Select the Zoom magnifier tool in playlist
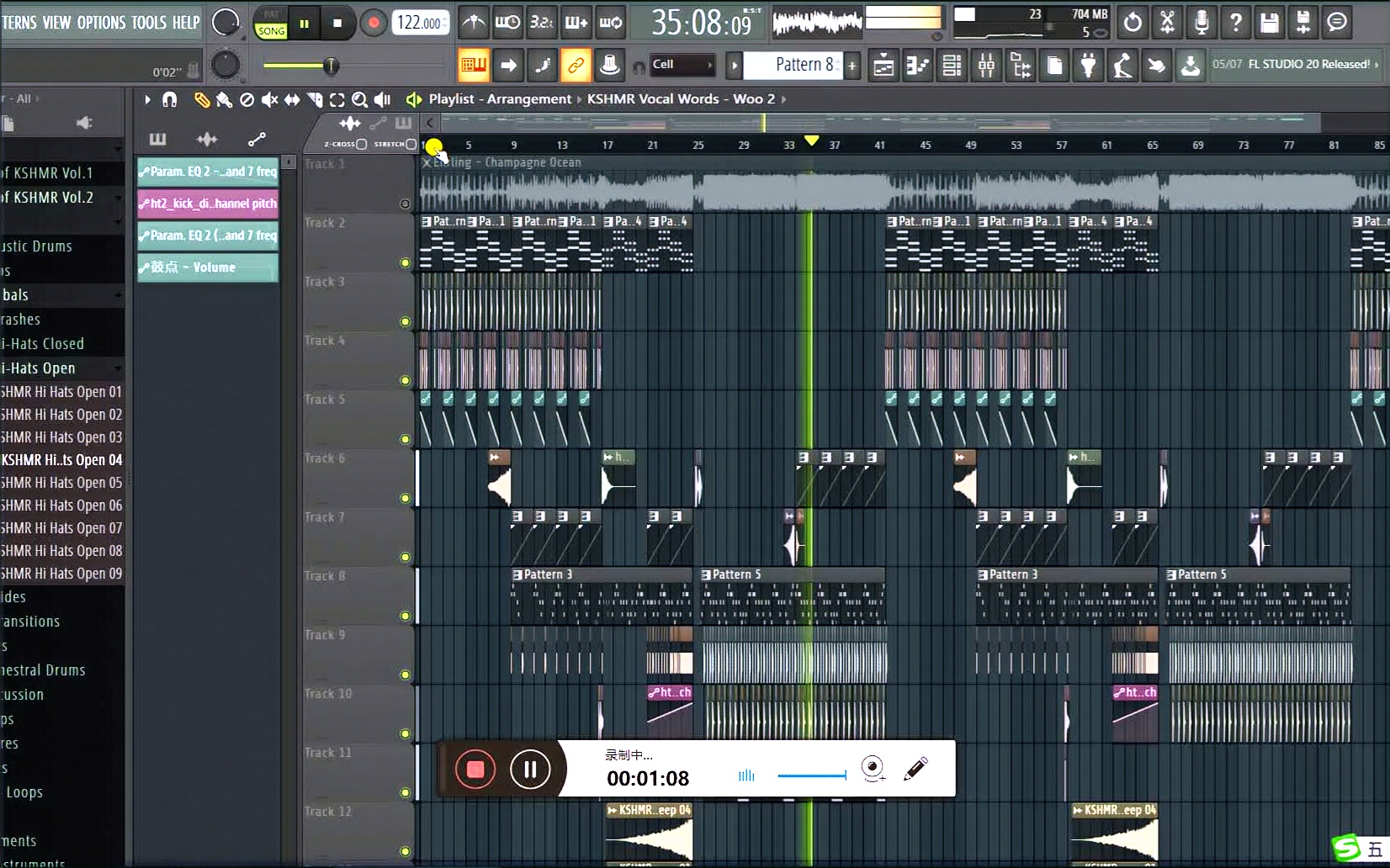Image resolution: width=1390 pixels, height=868 pixels. coord(359,100)
